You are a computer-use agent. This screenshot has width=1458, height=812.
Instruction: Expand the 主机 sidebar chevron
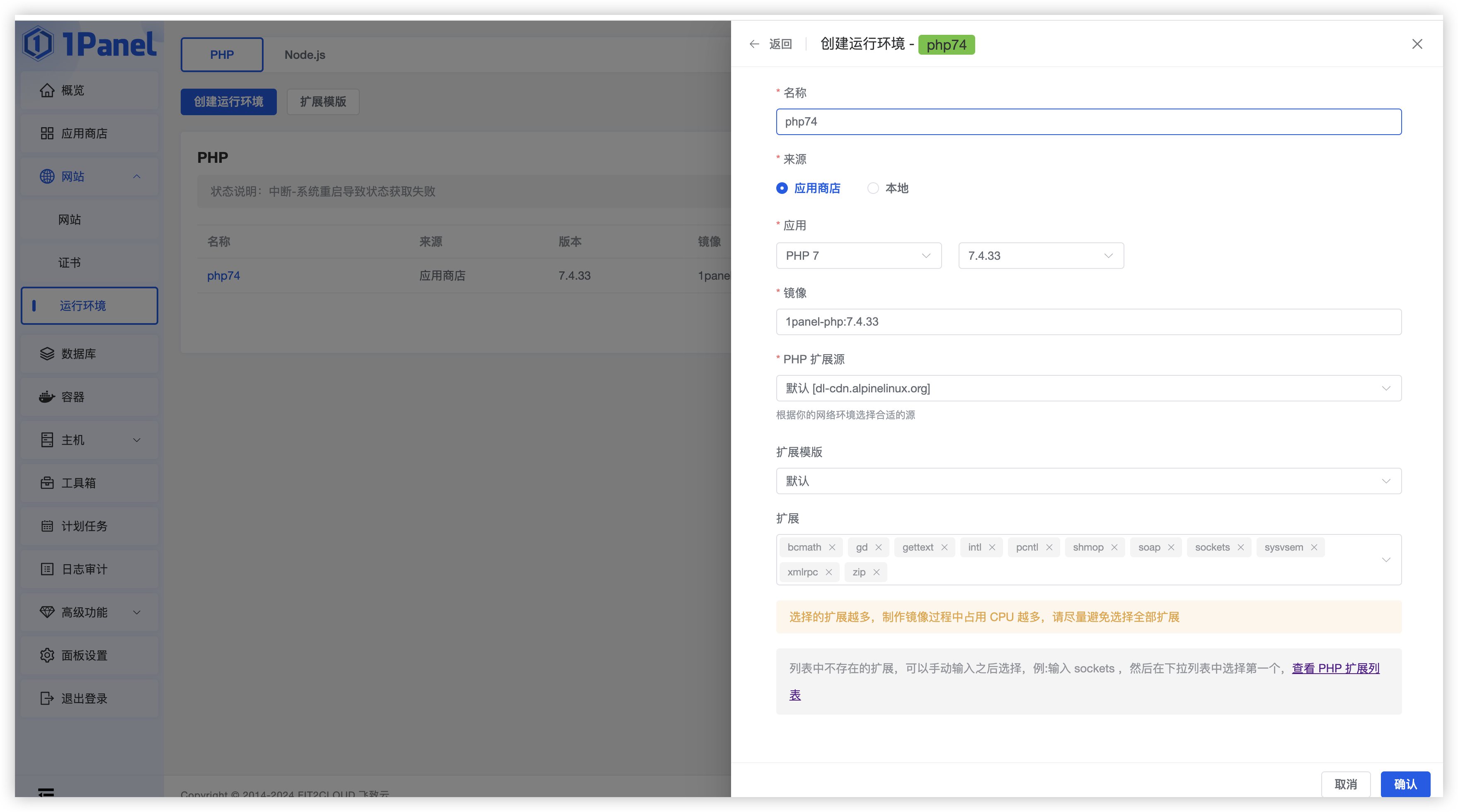pyautogui.click(x=136, y=440)
